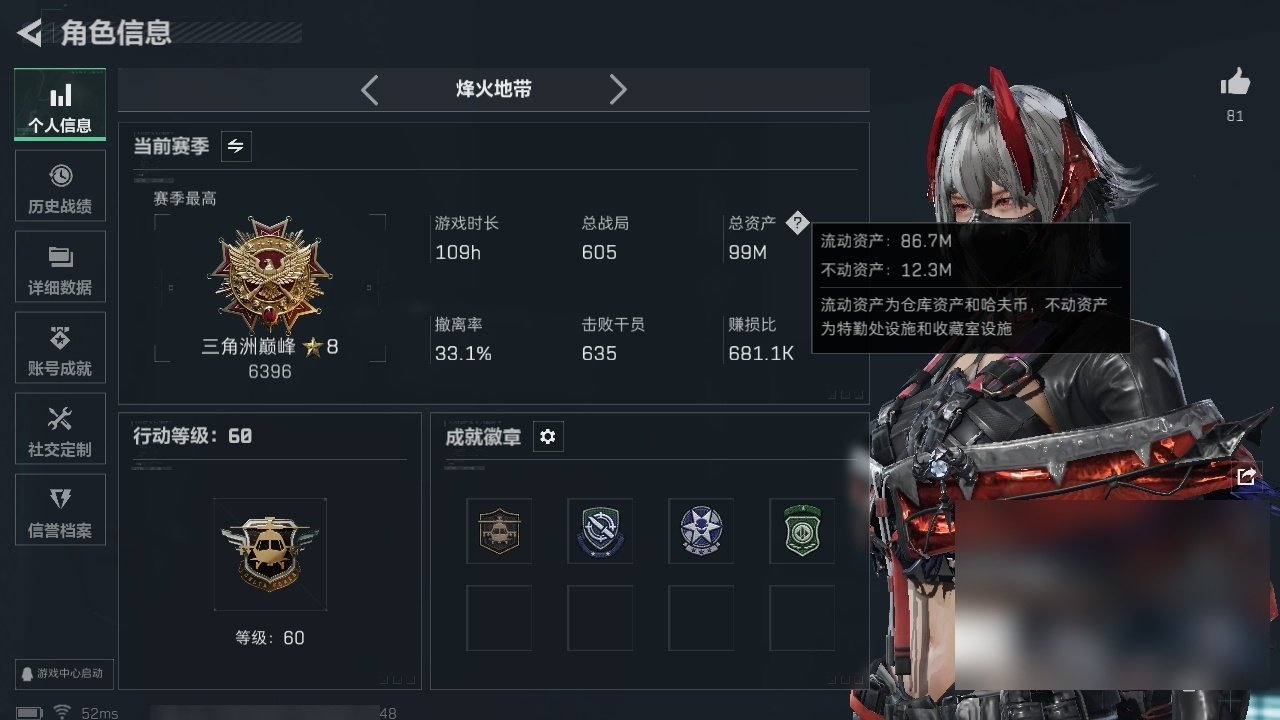Open the 社交定制 section
Viewport: 1280px width, 720px height.
pos(60,429)
